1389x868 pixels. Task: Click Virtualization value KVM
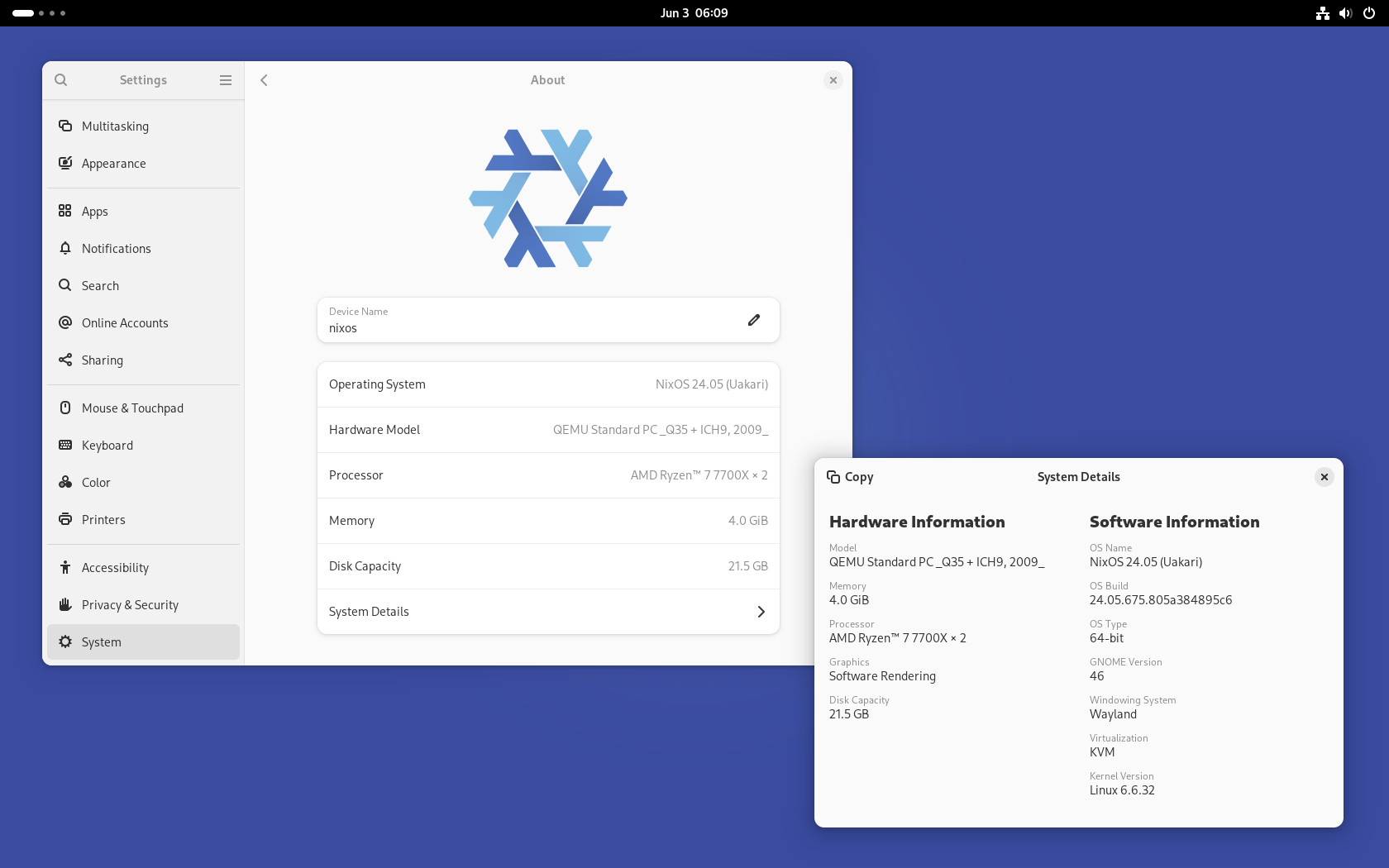coord(1102,752)
